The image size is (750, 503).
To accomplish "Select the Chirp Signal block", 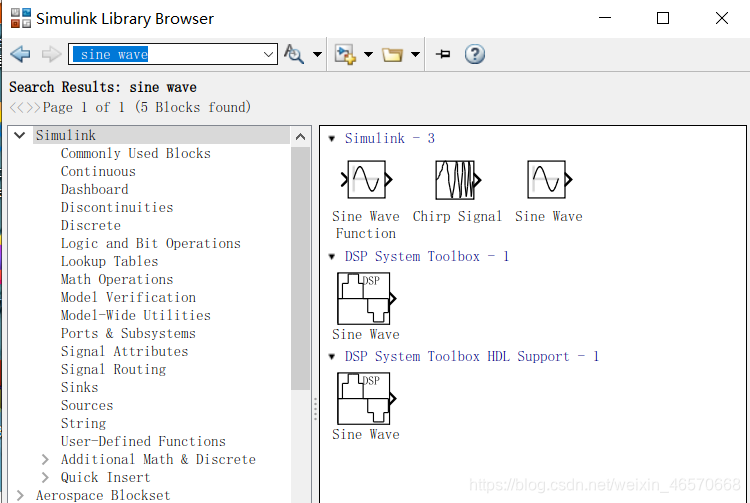I will tap(457, 191).
